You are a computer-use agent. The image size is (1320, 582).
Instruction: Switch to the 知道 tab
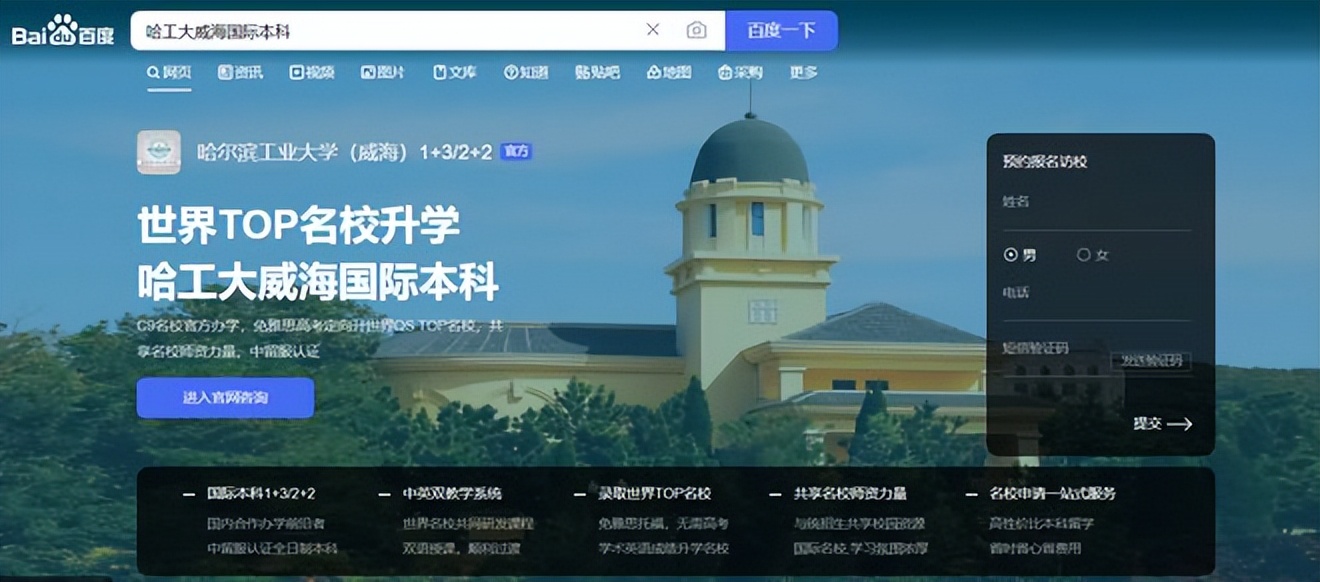point(526,72)
